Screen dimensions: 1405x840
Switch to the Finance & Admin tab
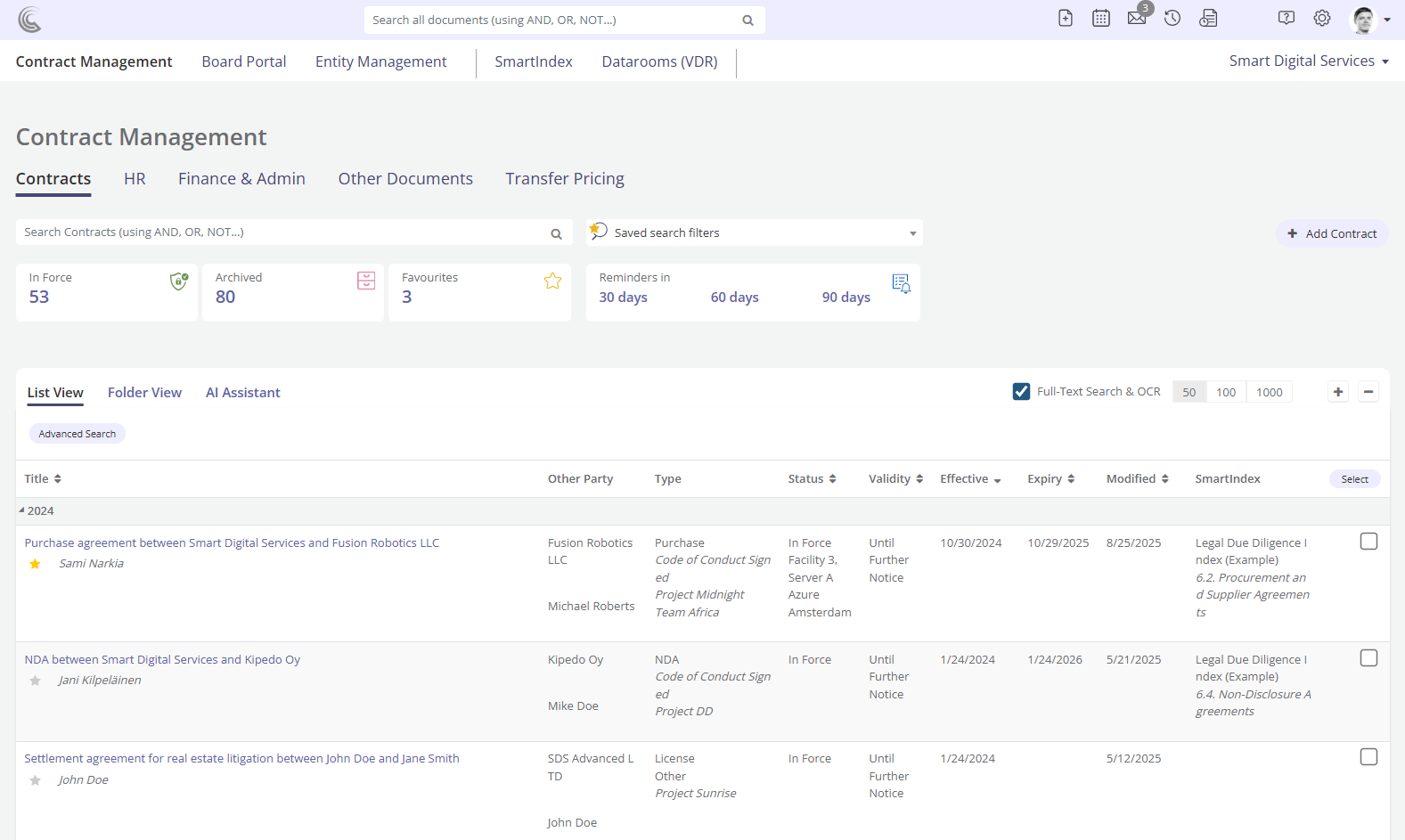(241, 179)
